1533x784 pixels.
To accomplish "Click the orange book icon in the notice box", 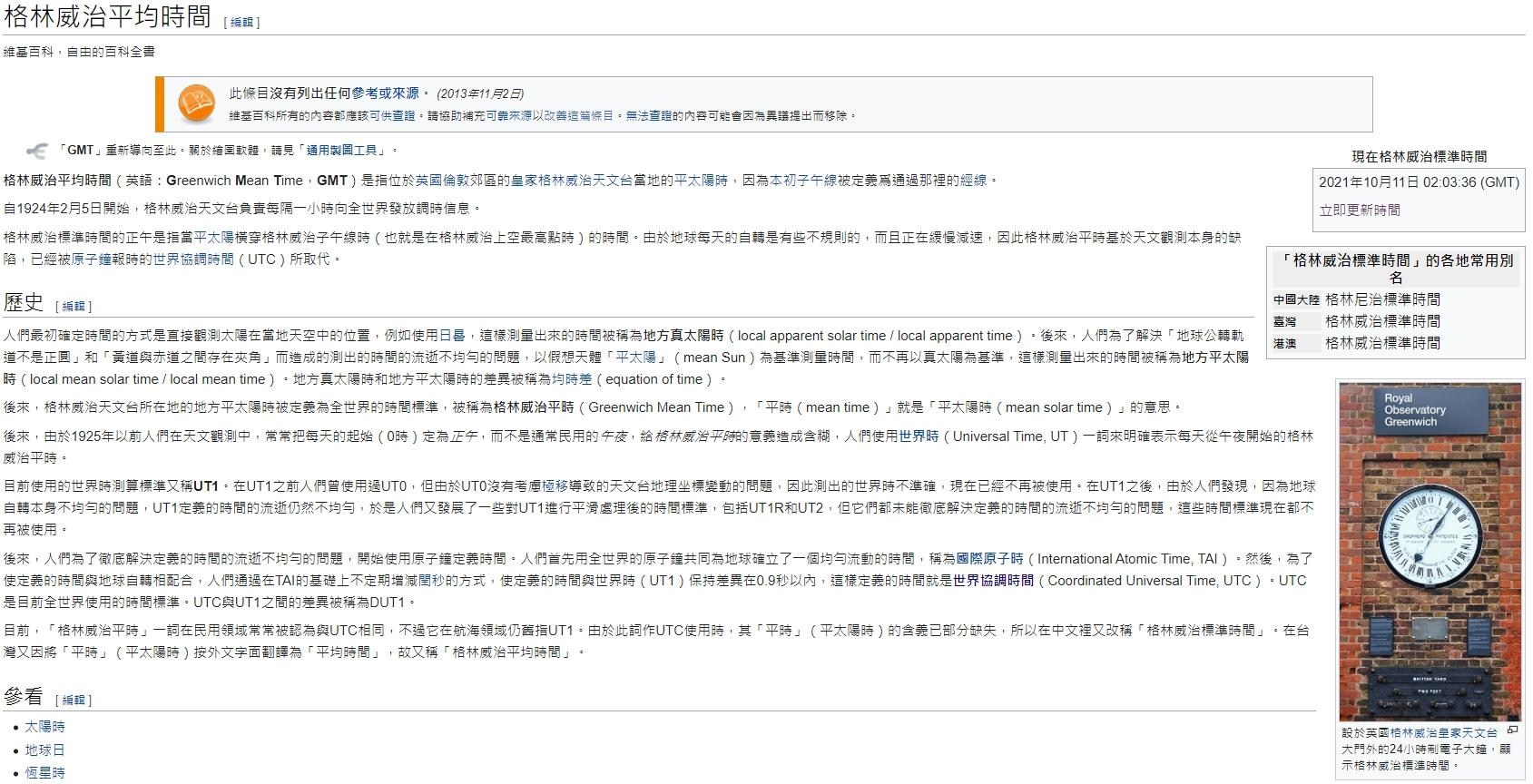I will click(x=196, y=103).
